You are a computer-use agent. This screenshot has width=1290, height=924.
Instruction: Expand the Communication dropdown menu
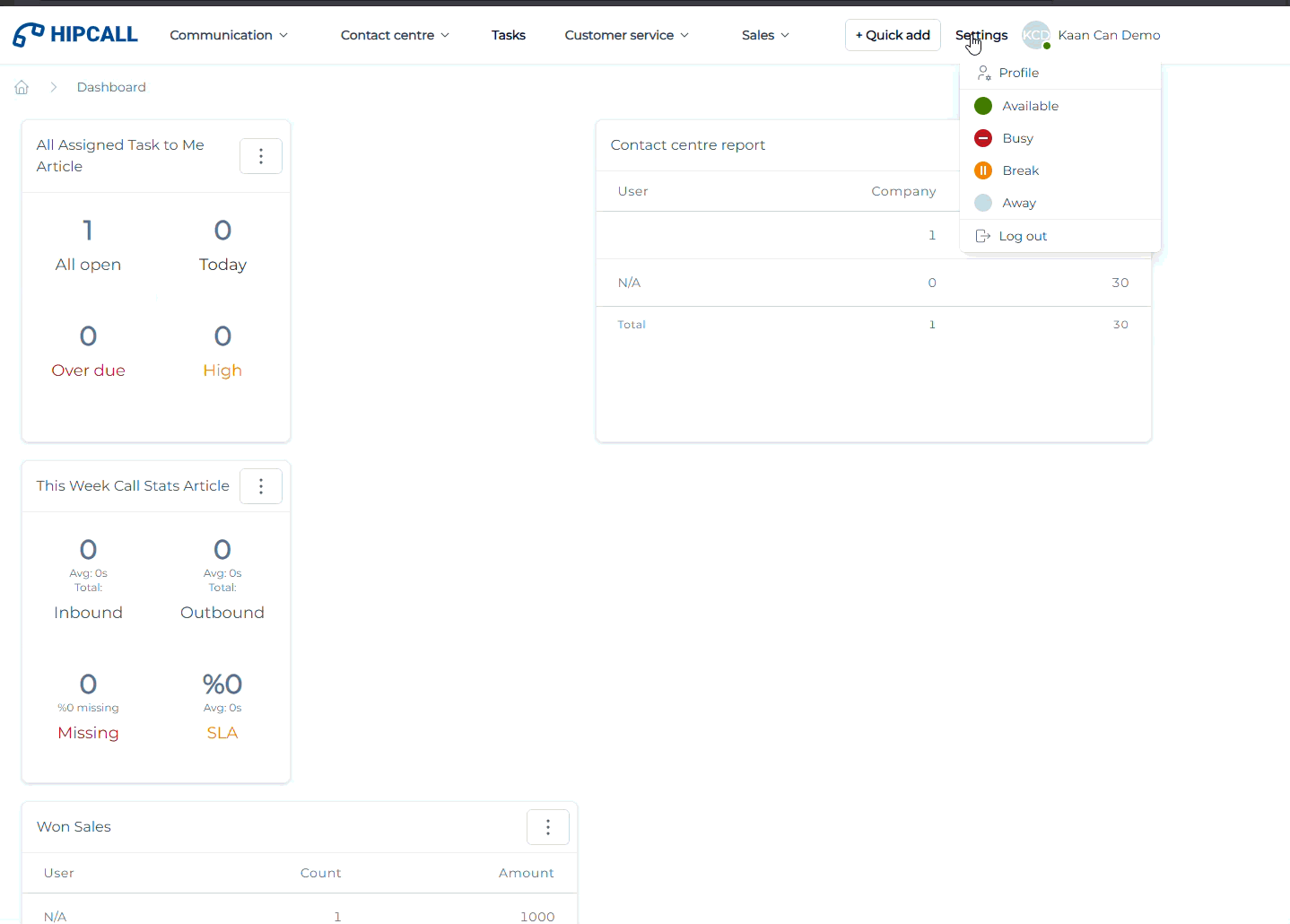[x=229, y=35]
